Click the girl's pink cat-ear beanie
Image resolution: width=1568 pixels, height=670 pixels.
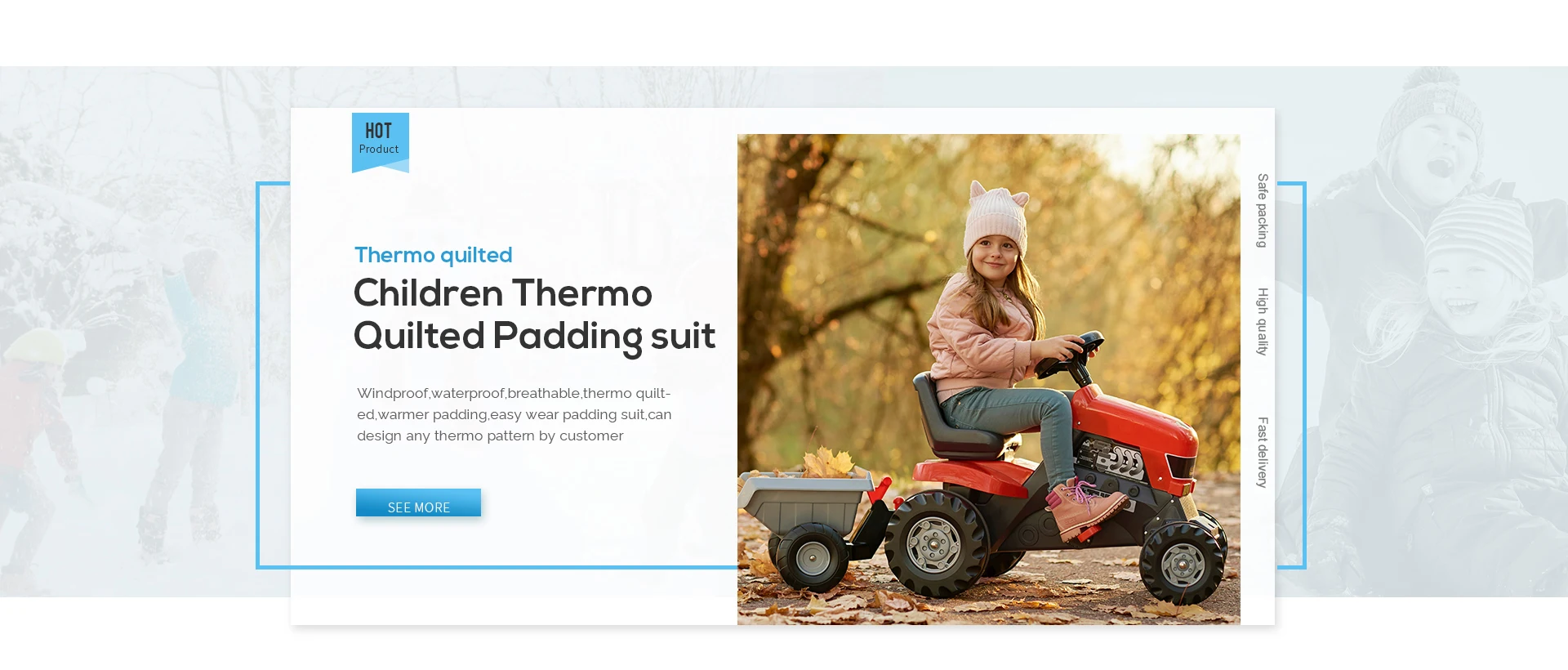(x=996, y=218)
